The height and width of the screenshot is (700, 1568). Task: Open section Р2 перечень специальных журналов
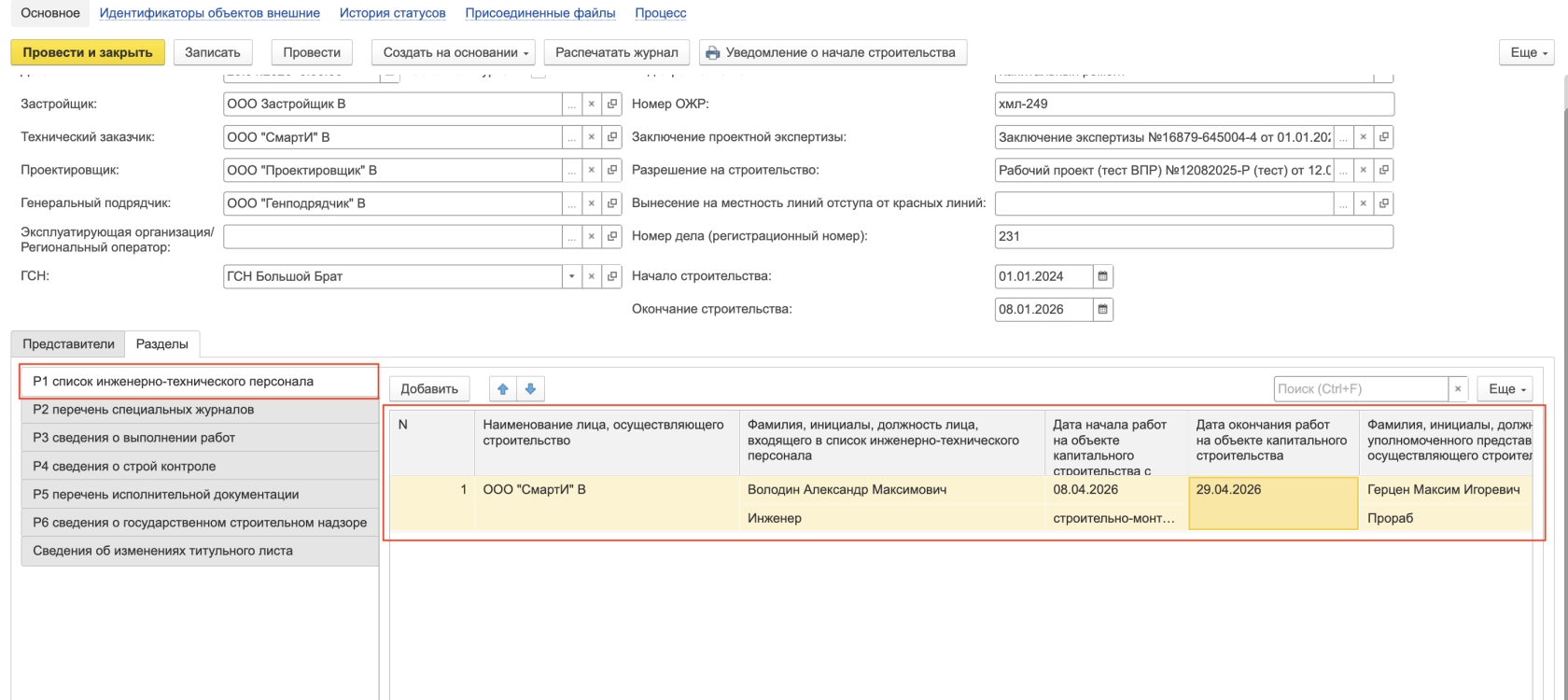click(x=200, y=410)
